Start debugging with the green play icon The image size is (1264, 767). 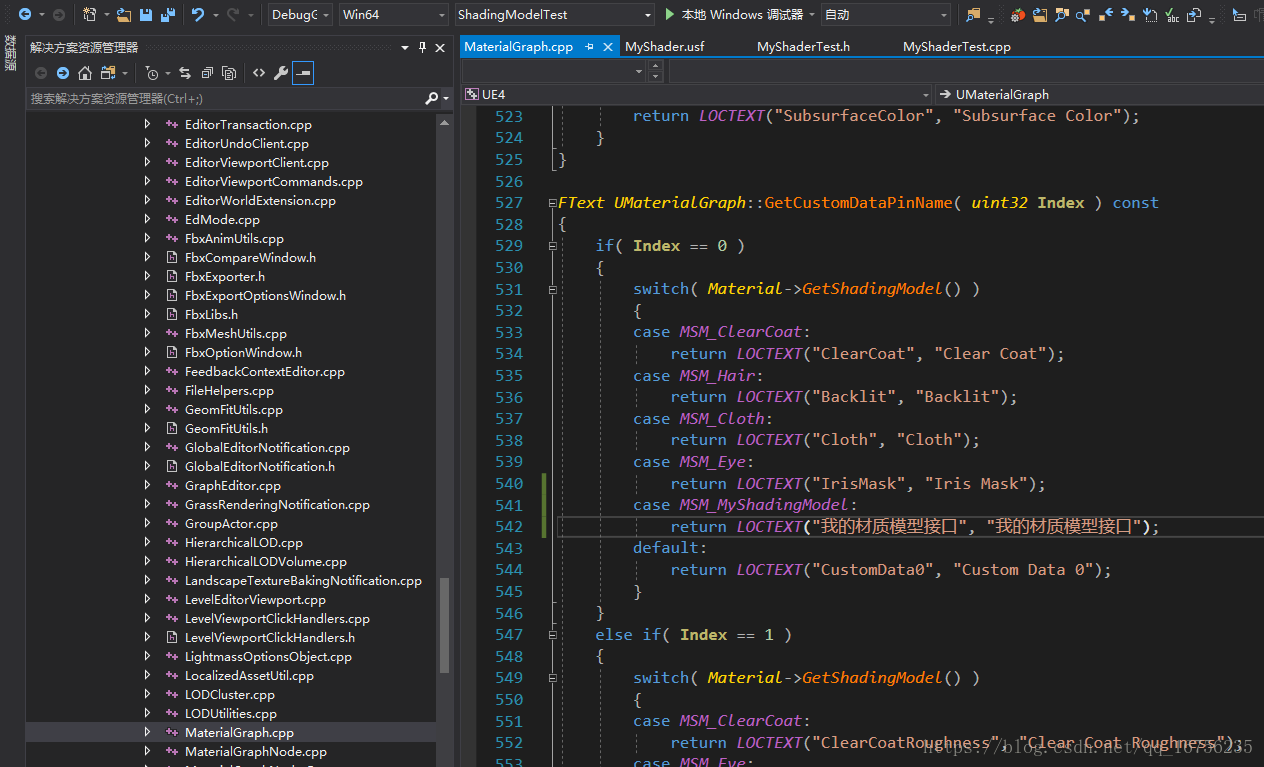click(x=670, y=15)
